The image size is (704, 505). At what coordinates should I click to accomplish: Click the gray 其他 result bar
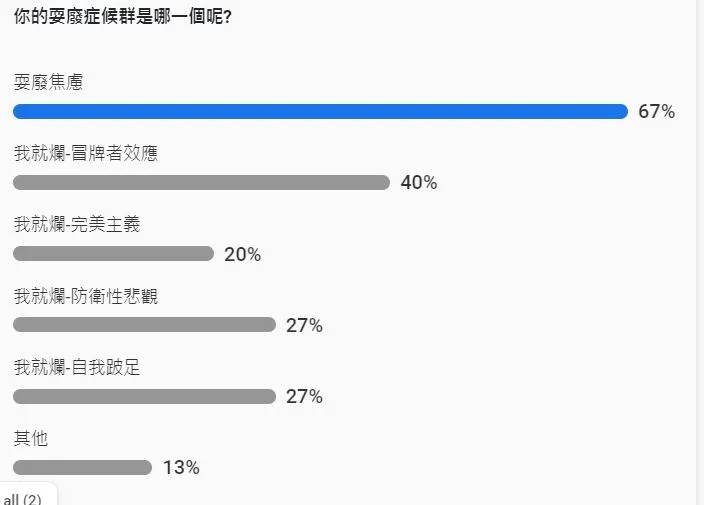click(x=82, y=468)
